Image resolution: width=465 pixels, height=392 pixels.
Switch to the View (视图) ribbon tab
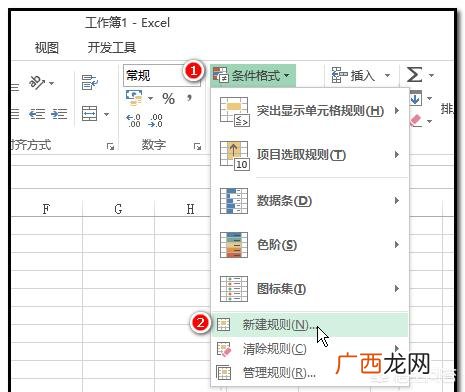(47, 48)
